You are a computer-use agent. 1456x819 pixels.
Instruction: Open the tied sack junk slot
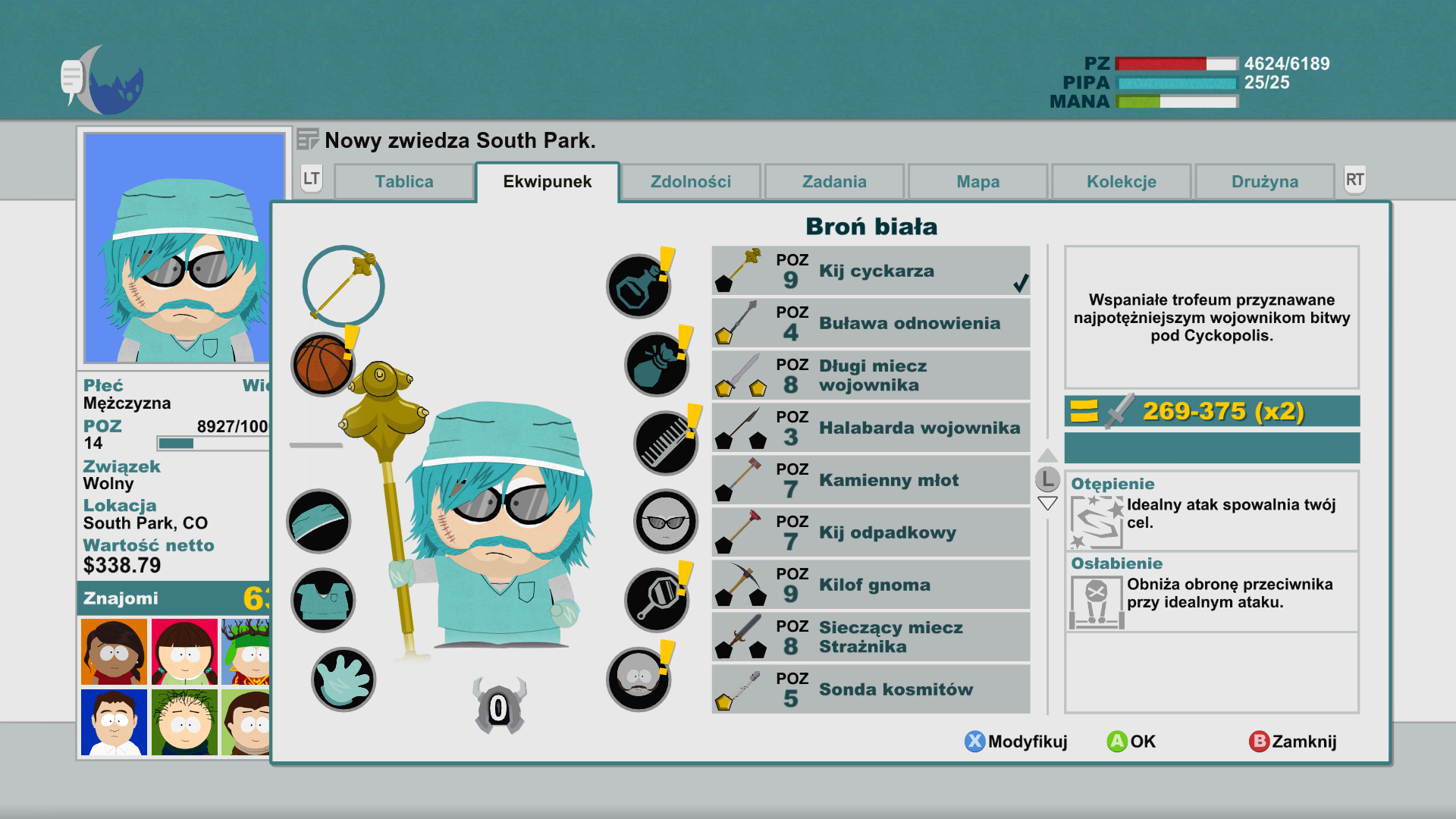click(x=657, y=365)
